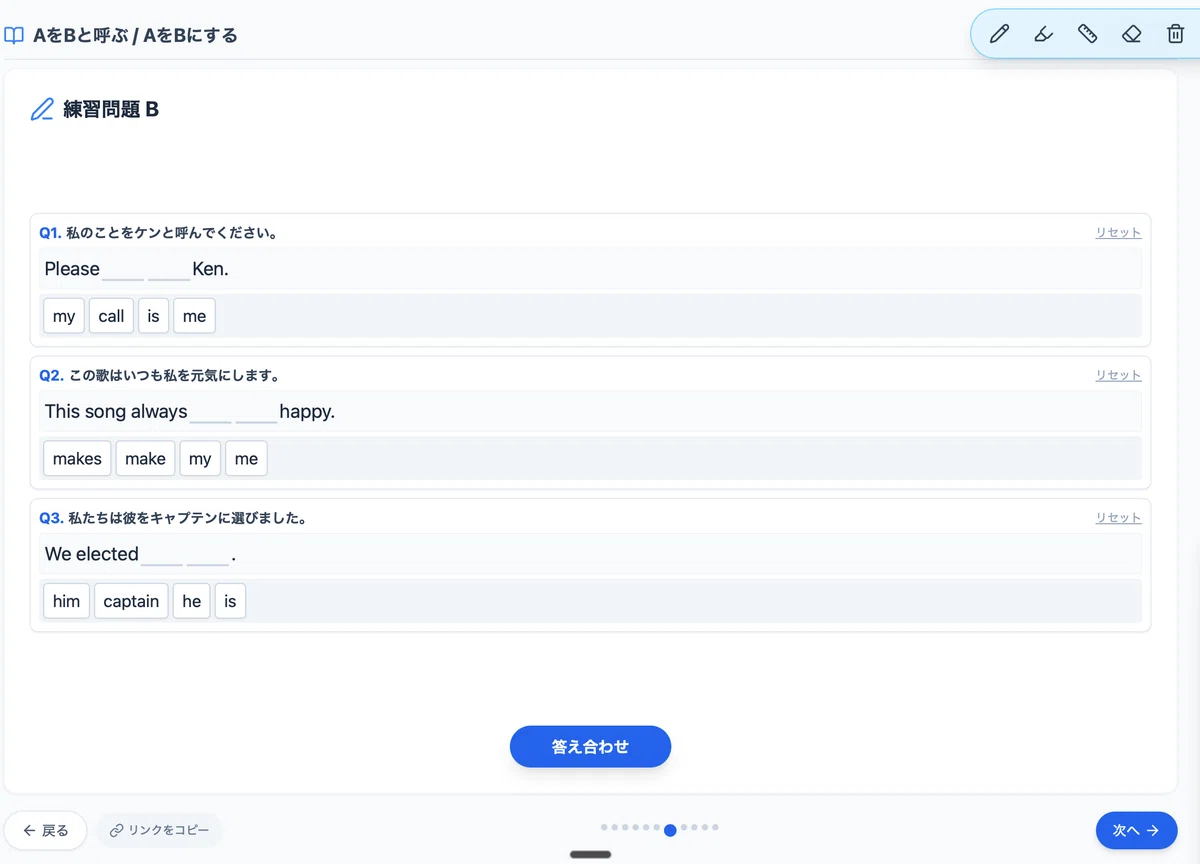Jump to first page dot in pagination
Viewport: 1200px width, 864px height.
[x=604, y=828]
